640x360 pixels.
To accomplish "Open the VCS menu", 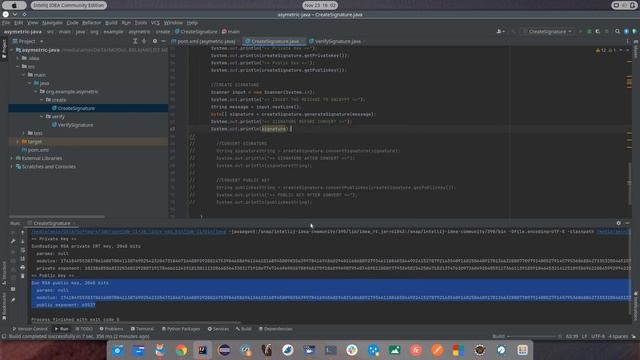I will pyautogui.click(x=156, y=23).
